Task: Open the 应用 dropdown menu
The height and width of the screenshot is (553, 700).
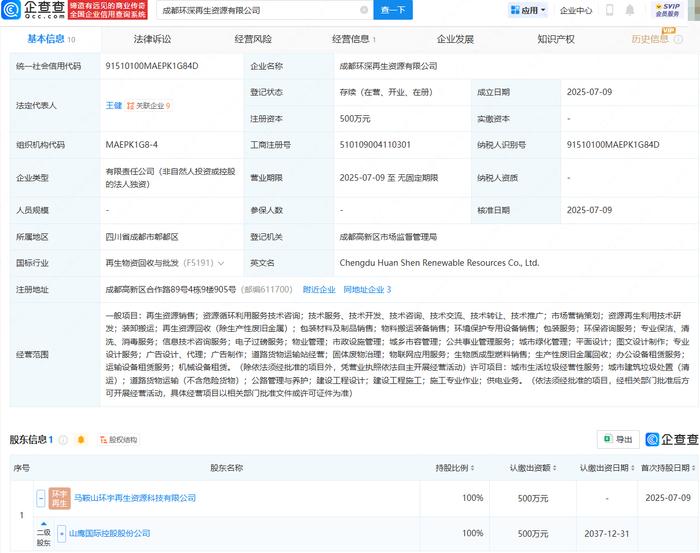Action: click(x=529, y=10)
